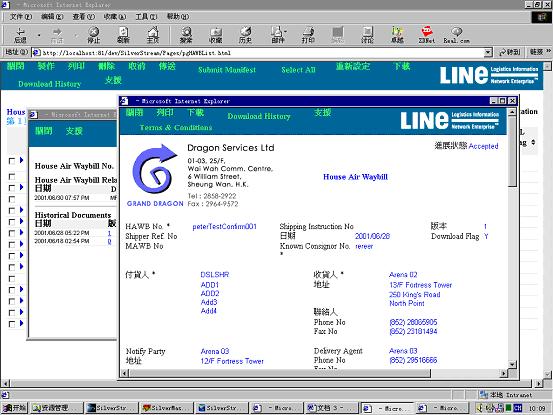Switch to the SilverMas taskbar item

tap(167, 408)
